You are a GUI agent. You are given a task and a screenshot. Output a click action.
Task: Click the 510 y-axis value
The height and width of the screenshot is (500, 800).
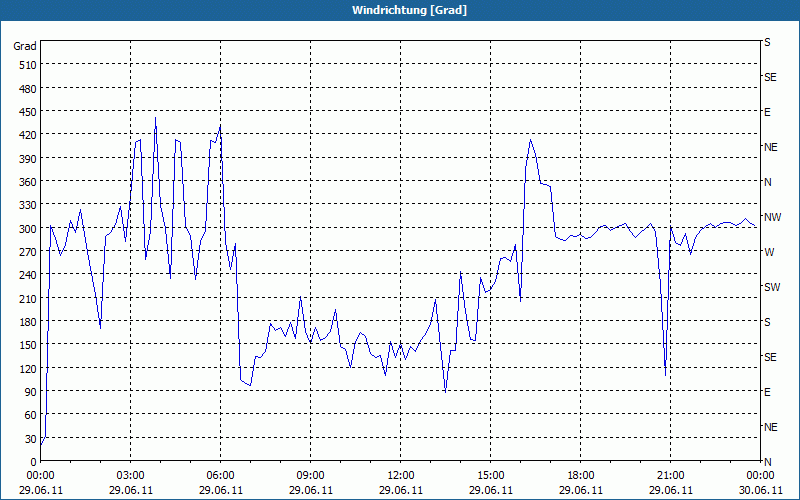28,65
